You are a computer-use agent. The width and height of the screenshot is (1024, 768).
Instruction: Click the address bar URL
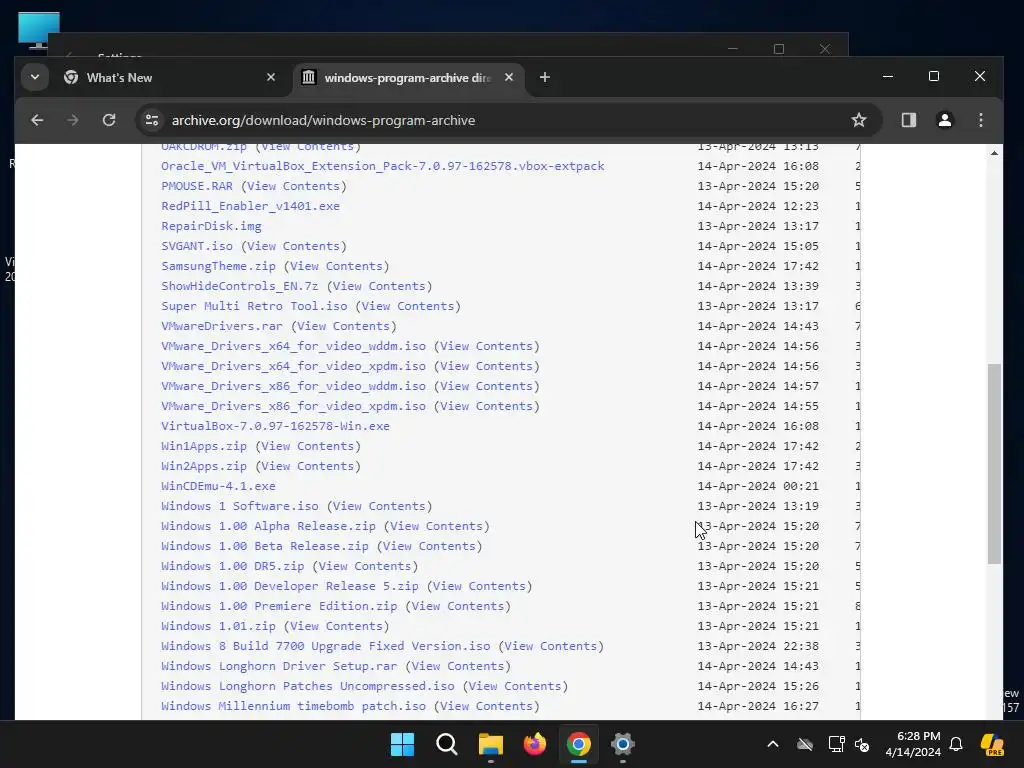coord(323,120)
